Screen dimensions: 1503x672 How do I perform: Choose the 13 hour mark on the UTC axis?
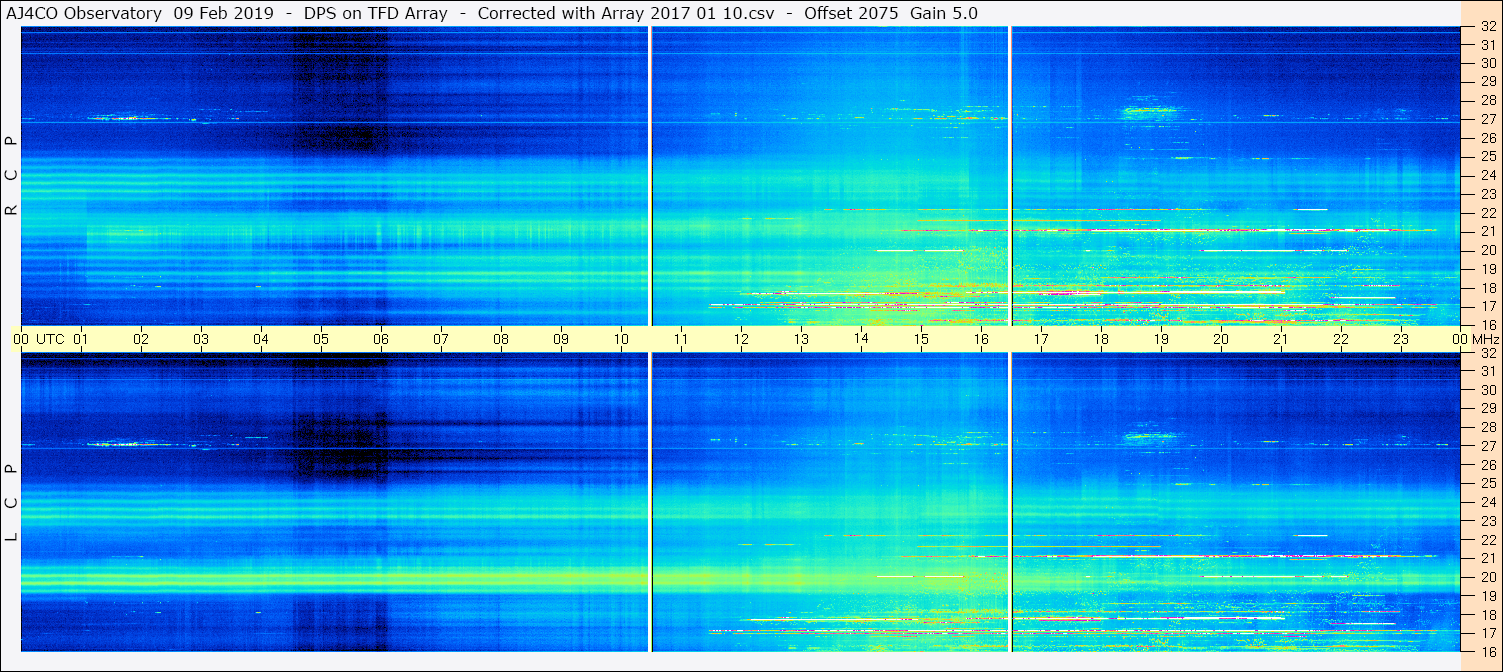(801, 339)
